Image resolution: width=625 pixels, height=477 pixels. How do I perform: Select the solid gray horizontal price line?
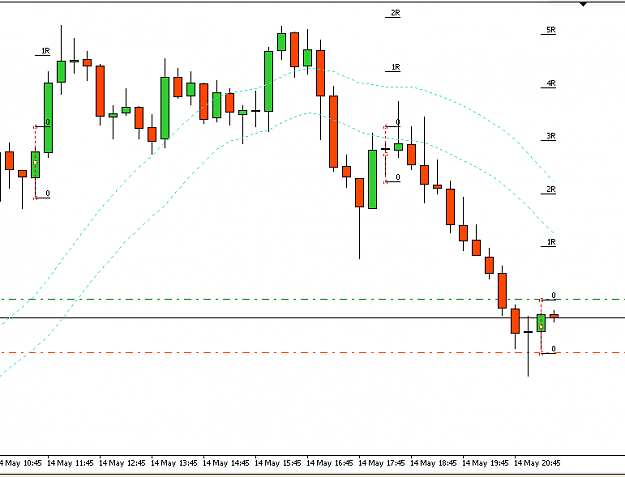pos(312,318)
